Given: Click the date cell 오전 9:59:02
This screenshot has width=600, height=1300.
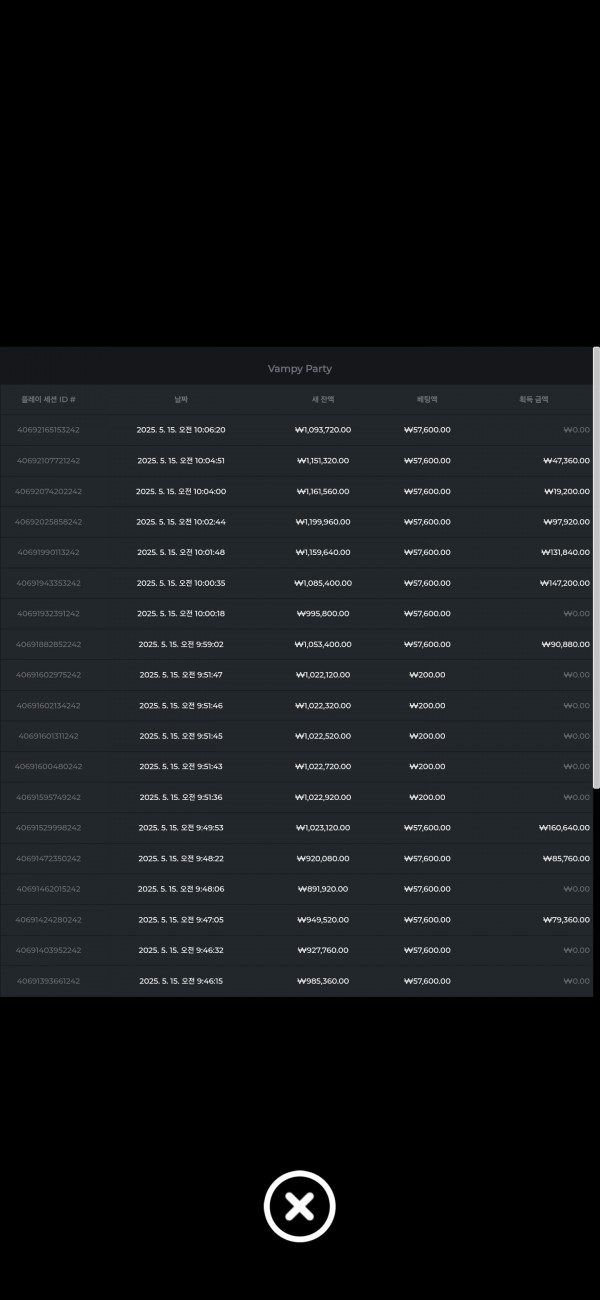Looking at the screenshot, I should 181,645.
